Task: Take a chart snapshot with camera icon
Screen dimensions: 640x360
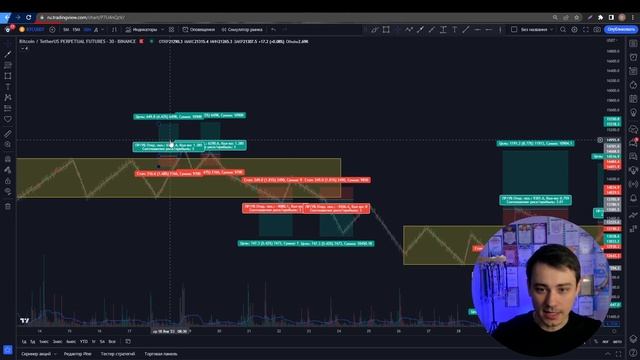Action: (597, 29)
